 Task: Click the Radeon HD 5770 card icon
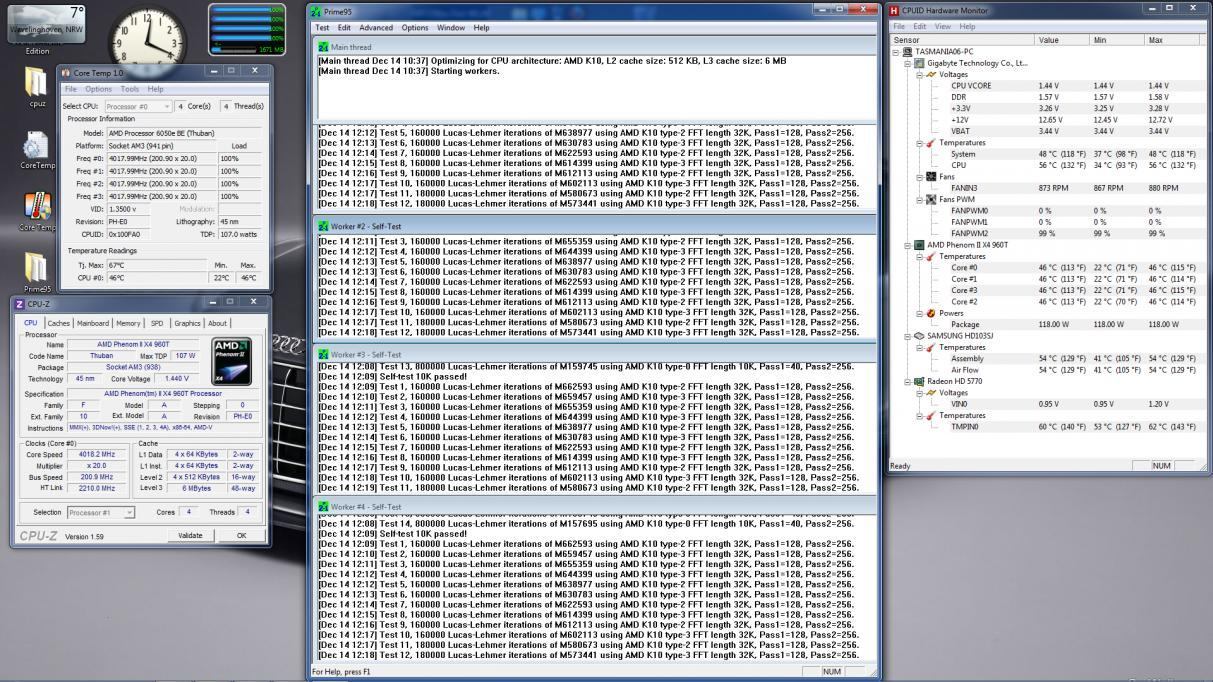click(919, 381)
